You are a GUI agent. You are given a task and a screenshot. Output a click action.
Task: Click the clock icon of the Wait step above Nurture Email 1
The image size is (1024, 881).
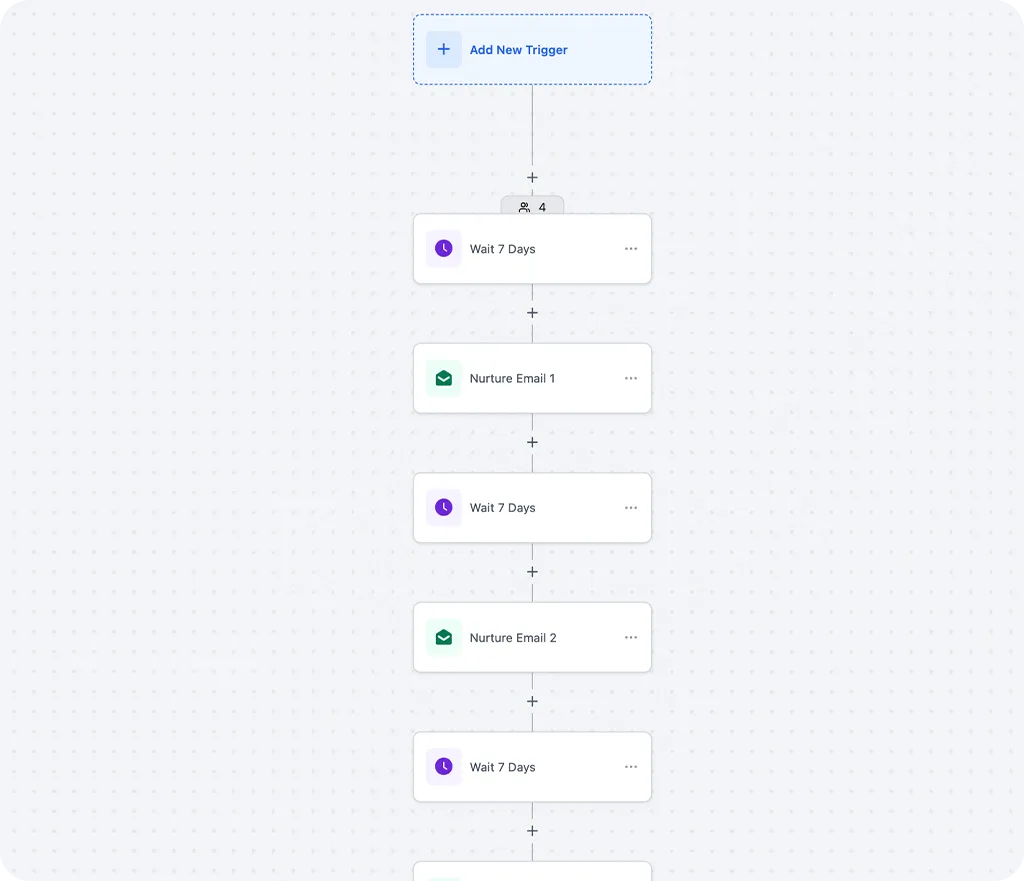444,249
